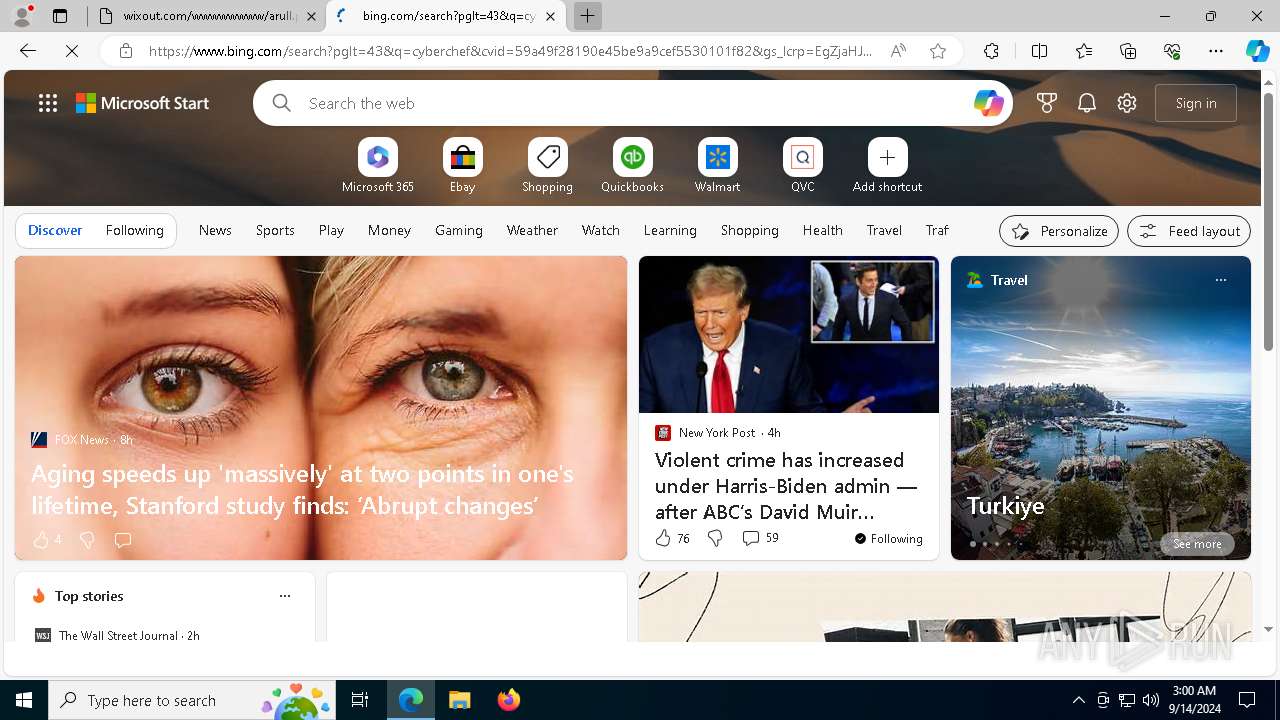1280x720 pixels.
Task: Click the browser address bar URL
Action: point(510,51)
